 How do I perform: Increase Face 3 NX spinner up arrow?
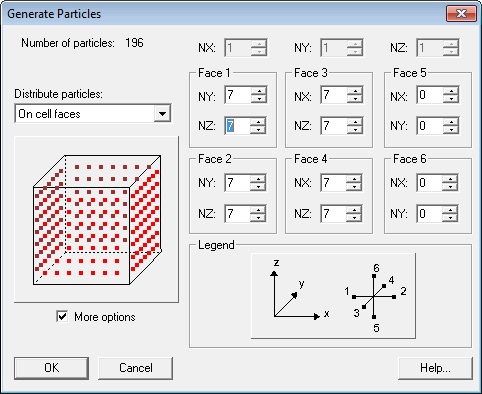click(x=355, y=91)
